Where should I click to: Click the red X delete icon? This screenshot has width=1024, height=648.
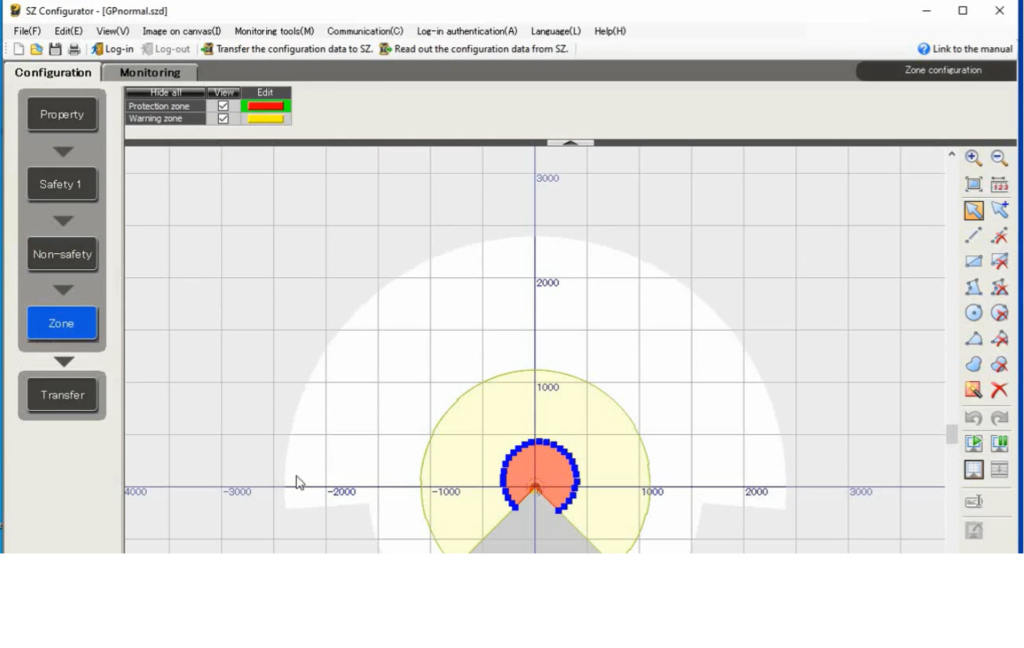pyautogui.click(x=999, y=391)
